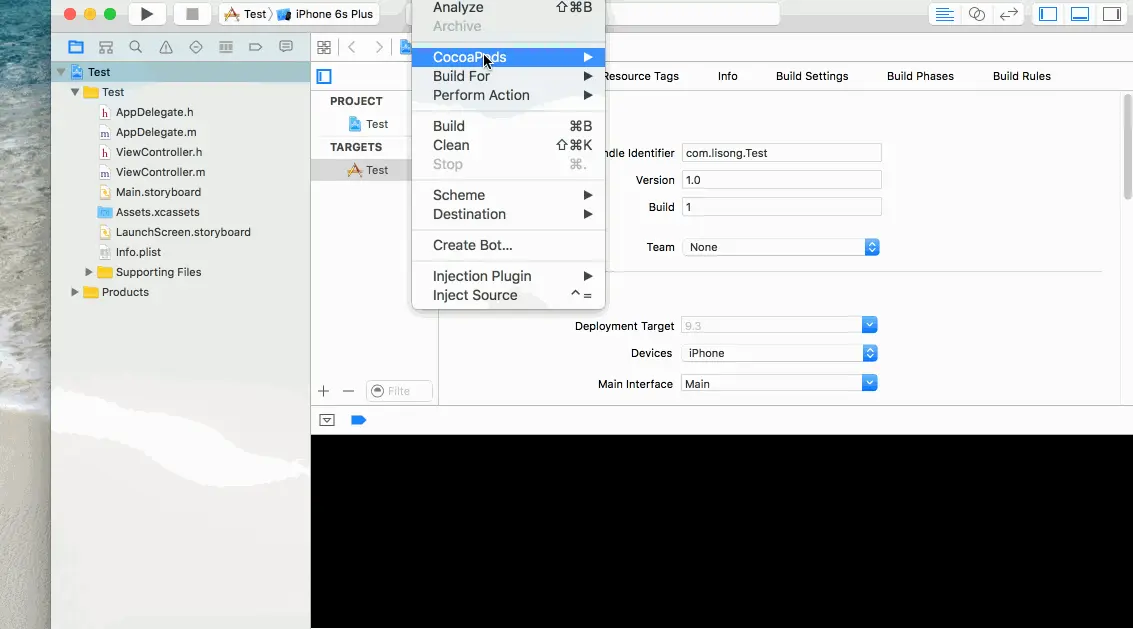Select the Test scheme in toolbar
Image resolution: width=1133 pixels, height=629 pixels.
(x=246, y=14)
